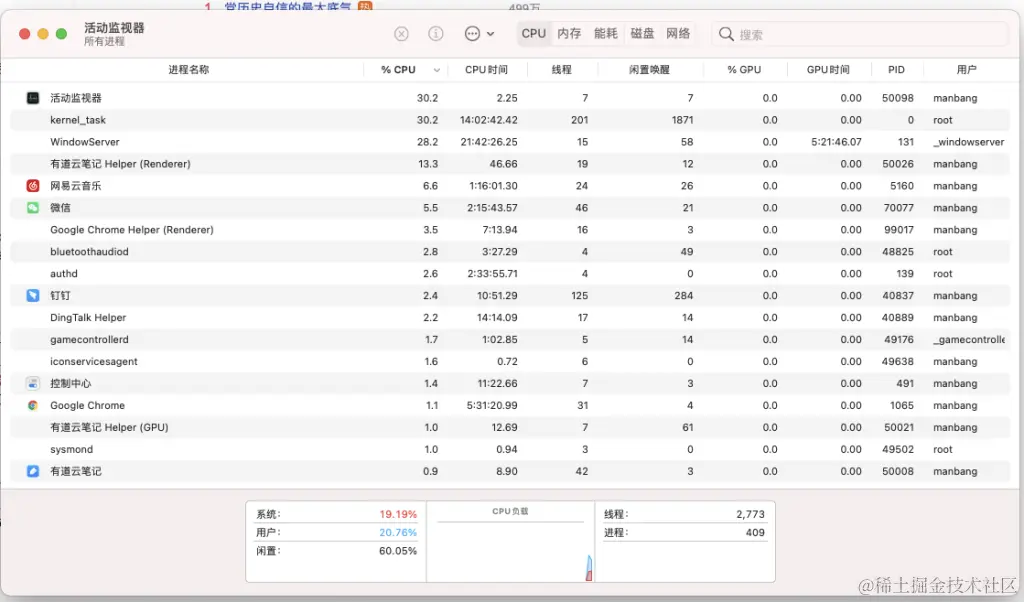The height and width of the screenshot is (602, 1024).
Task: Select the WindowServer process row
Action: 510,142
